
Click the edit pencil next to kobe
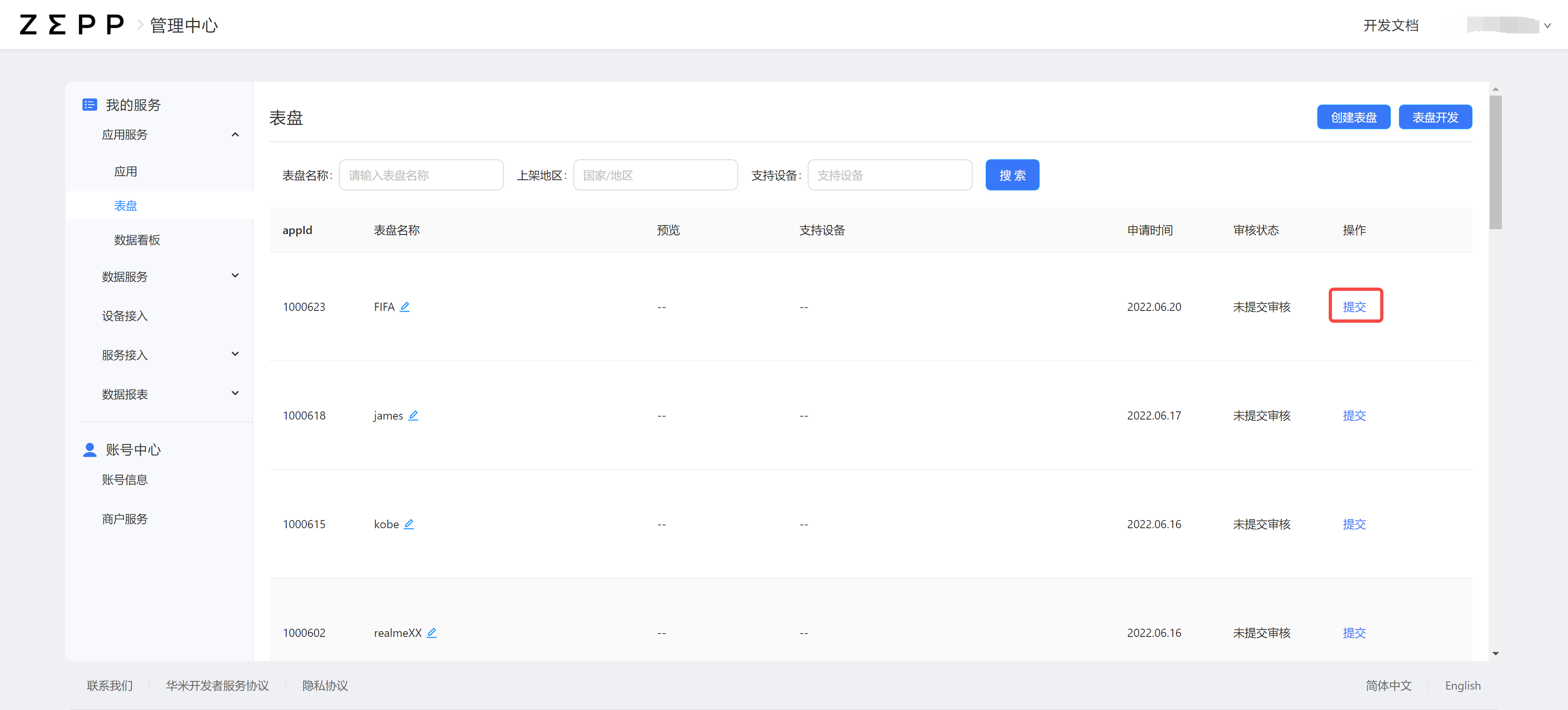(x=409, y=524)
